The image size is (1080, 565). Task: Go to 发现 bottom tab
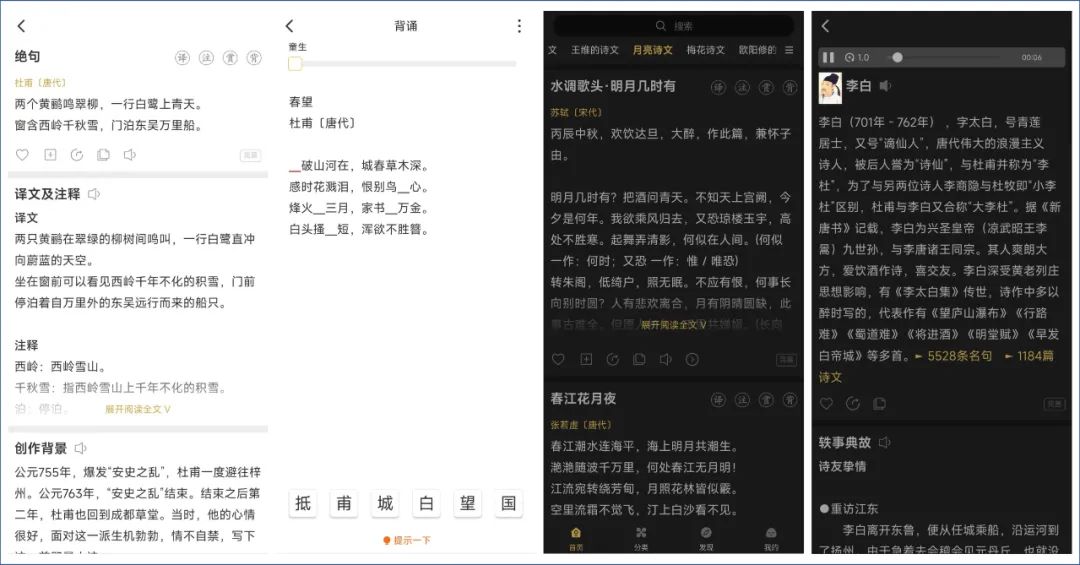706,538
